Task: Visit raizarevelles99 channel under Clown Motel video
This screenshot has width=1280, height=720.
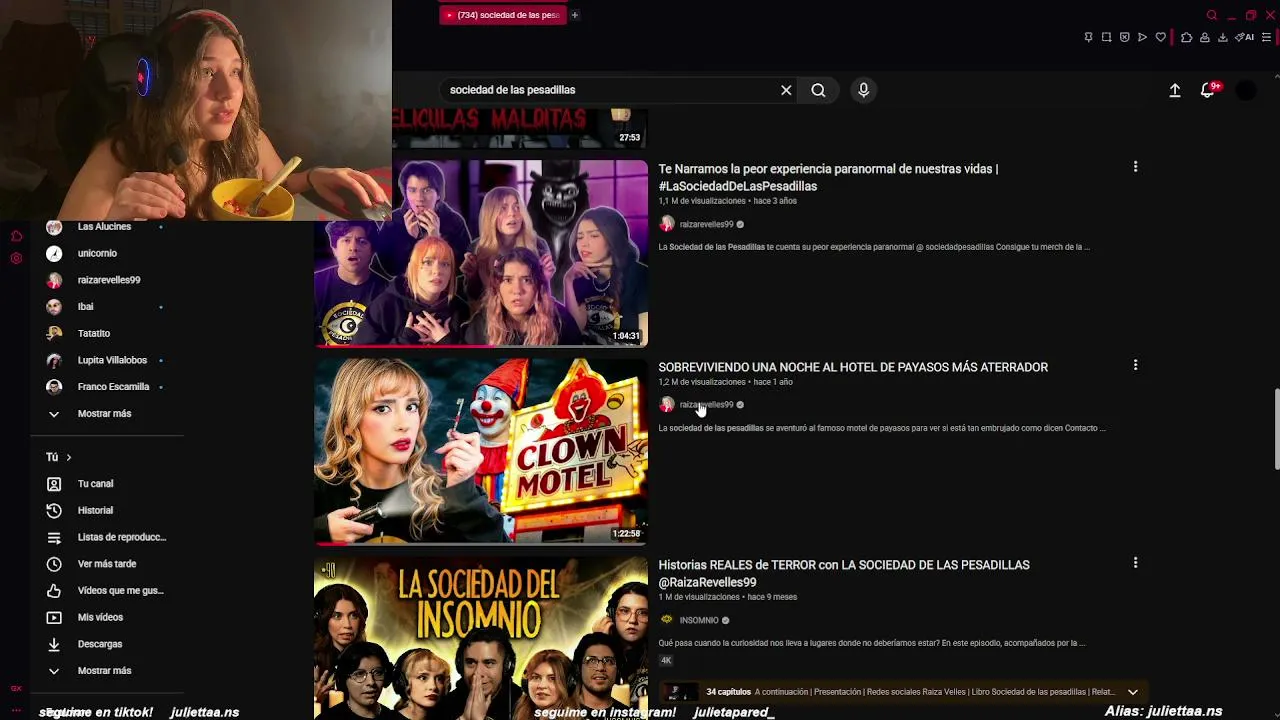Action: (x=706, y=405)
